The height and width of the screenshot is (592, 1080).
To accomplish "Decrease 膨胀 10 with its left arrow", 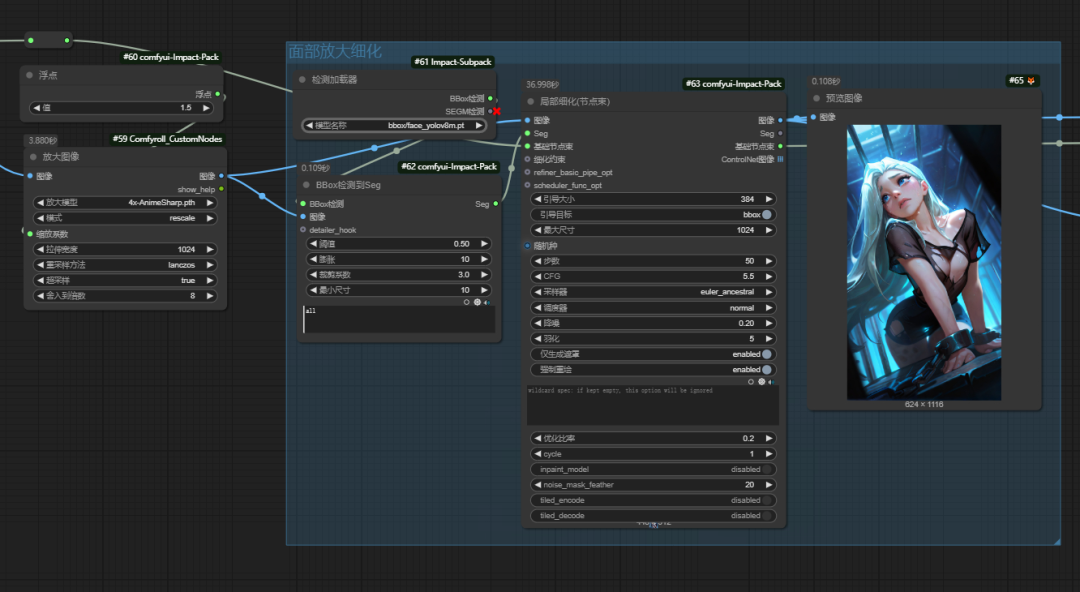I will [x=313, y=259].
